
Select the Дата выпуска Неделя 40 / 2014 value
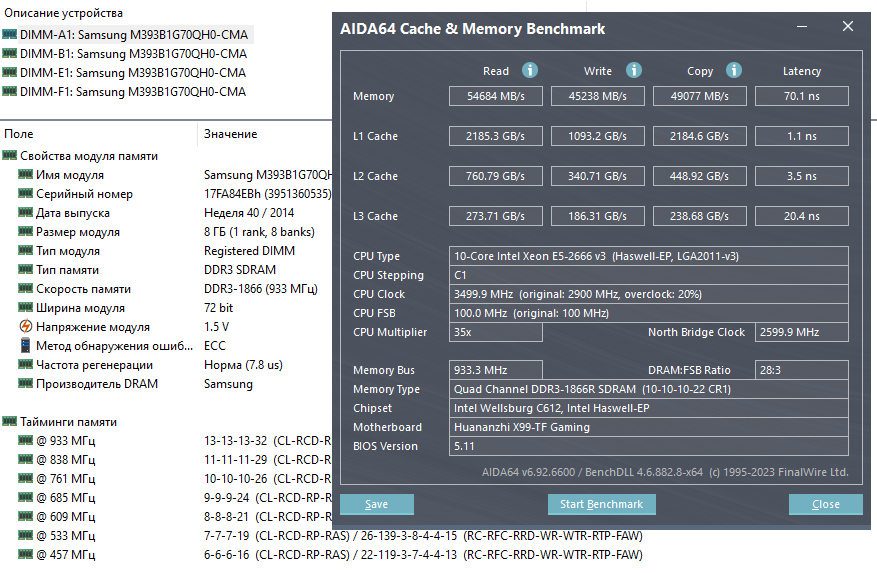tap(249, 213)
